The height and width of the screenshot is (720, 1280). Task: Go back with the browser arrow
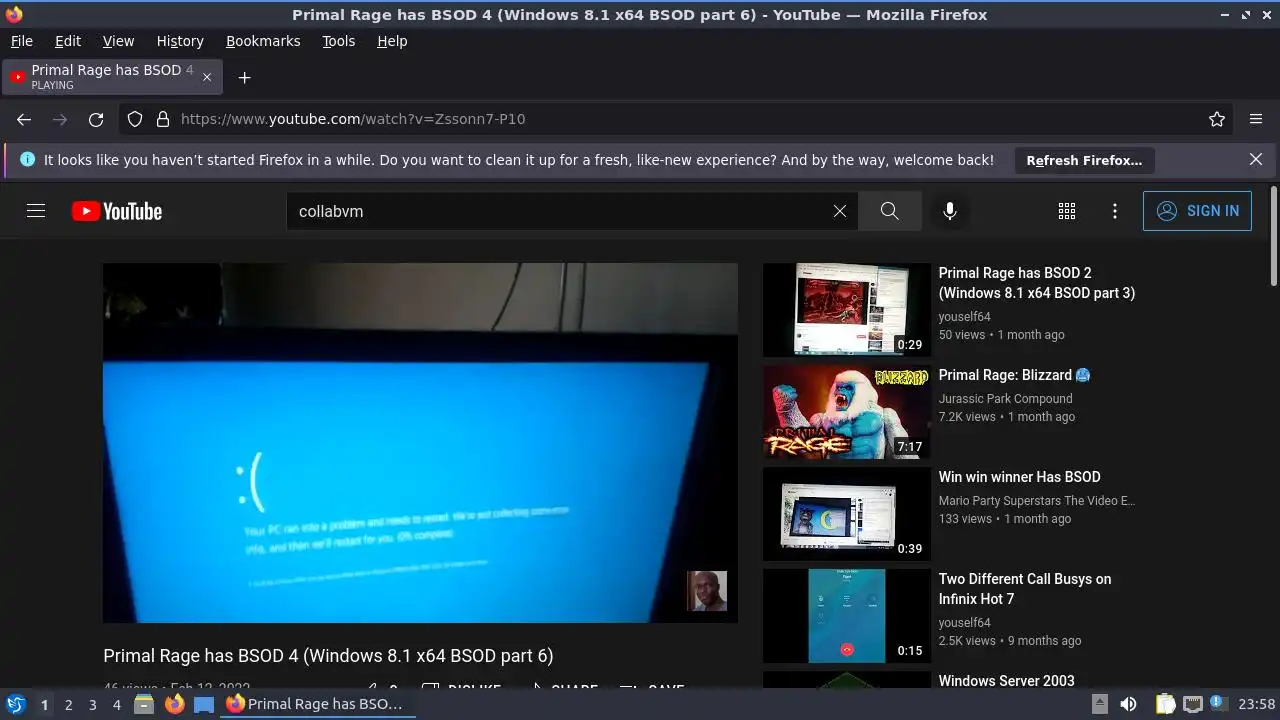tap(24, 119)
